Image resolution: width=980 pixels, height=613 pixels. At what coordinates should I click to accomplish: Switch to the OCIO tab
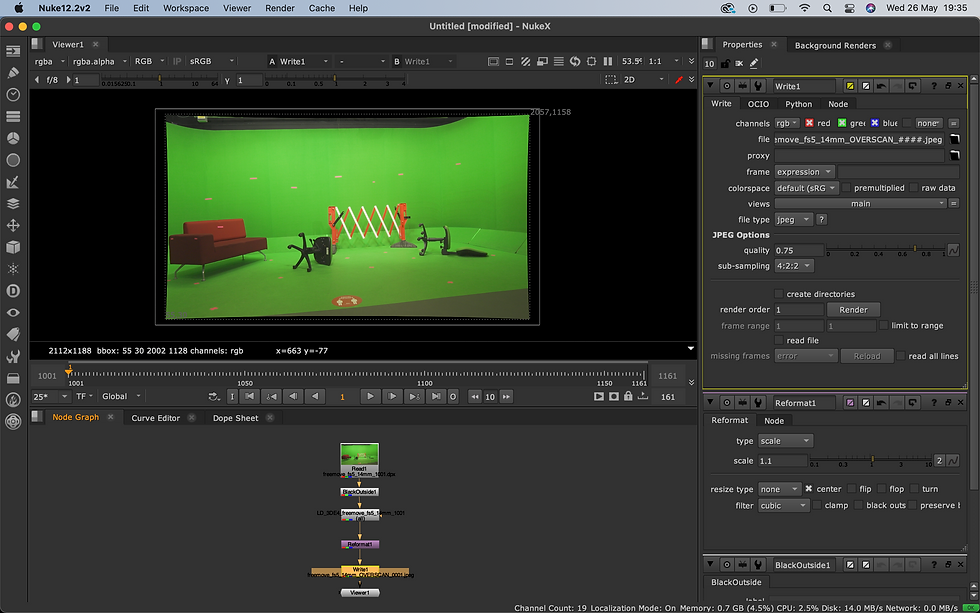(758, 104)
